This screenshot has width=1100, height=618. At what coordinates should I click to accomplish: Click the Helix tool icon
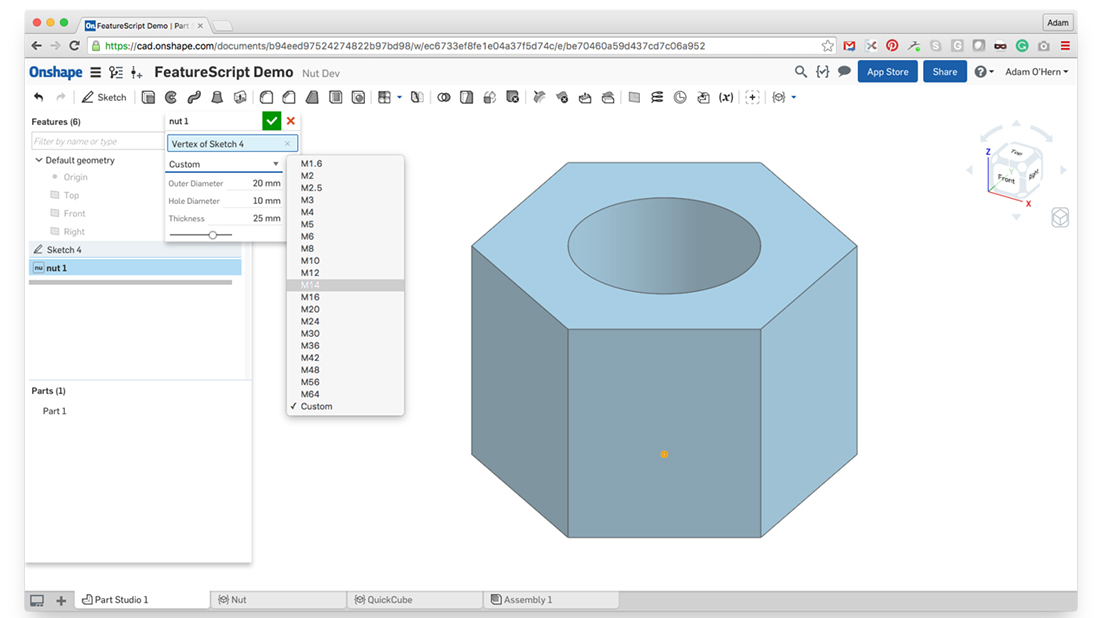[657, 97]
